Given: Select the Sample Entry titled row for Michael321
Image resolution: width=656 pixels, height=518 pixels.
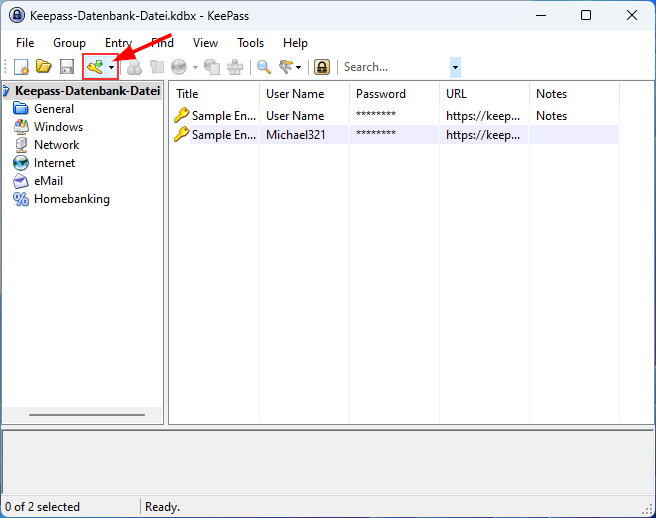Looking at the screenshot, I should coord(224,135).
